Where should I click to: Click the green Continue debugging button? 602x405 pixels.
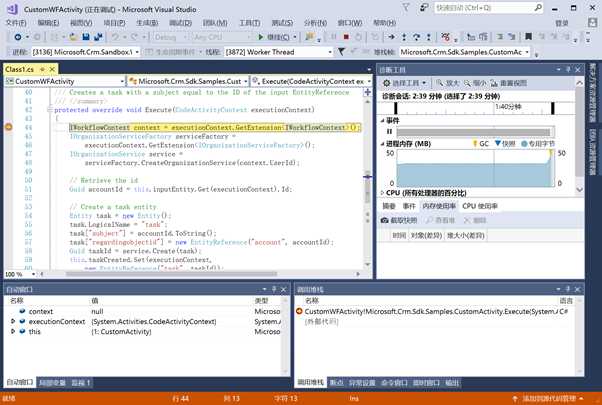coord(261,37)
